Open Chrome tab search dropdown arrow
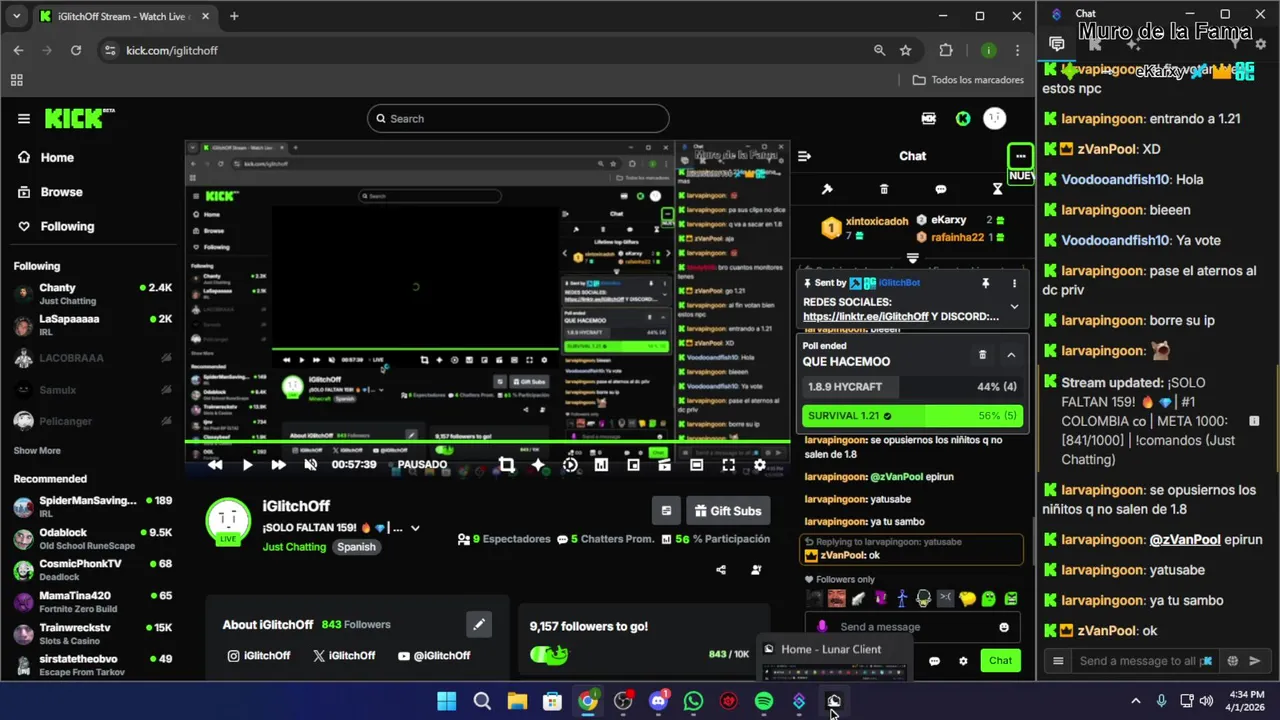Screen dimensions: 1280x720 tap(16, 17)
